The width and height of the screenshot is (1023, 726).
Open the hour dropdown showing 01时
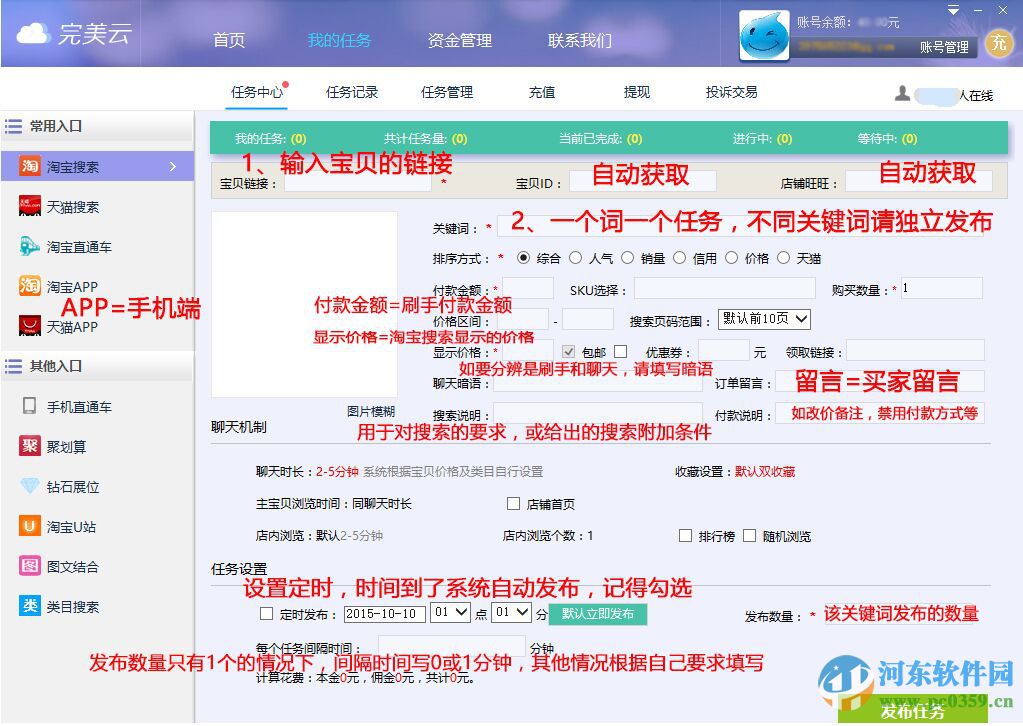[x=449, y=614]
